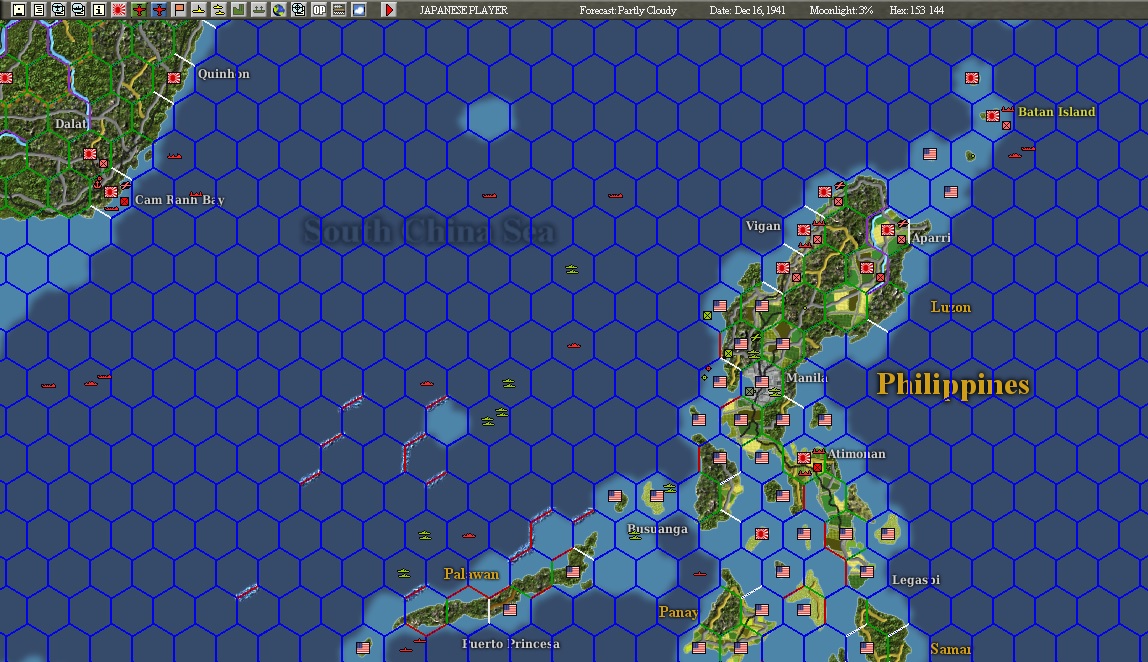
Task: Click the Date: Dec 16, 1941 text
Action: click(x=748, y=10)
